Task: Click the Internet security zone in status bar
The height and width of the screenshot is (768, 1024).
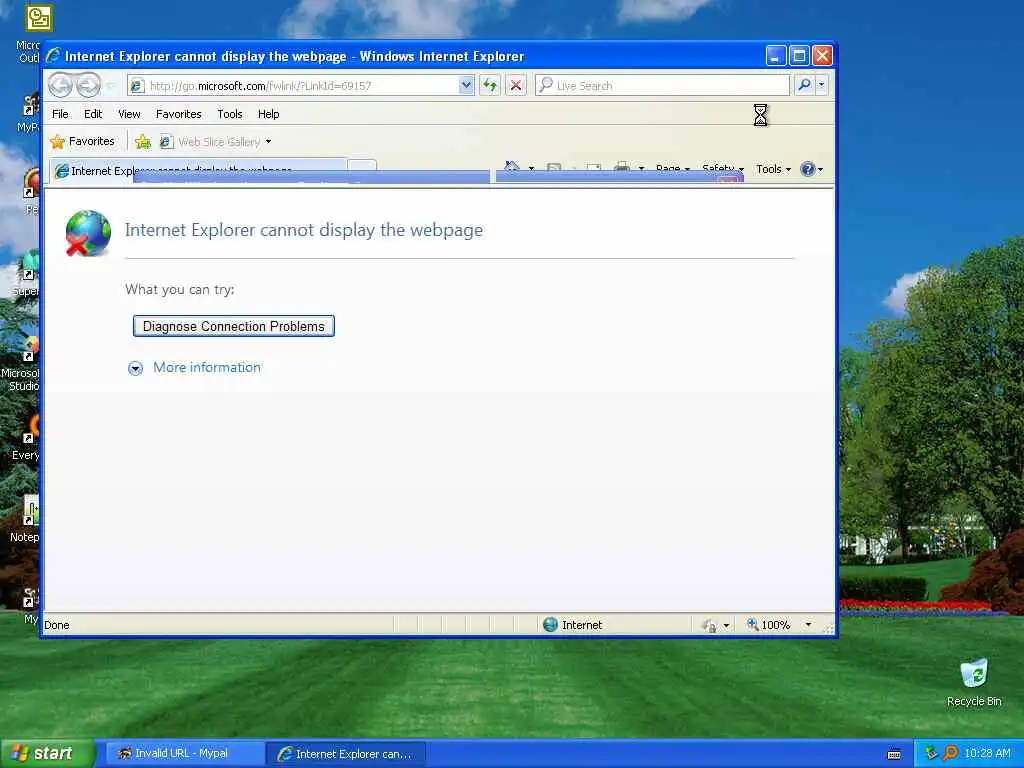Action: tap(573, 625)
